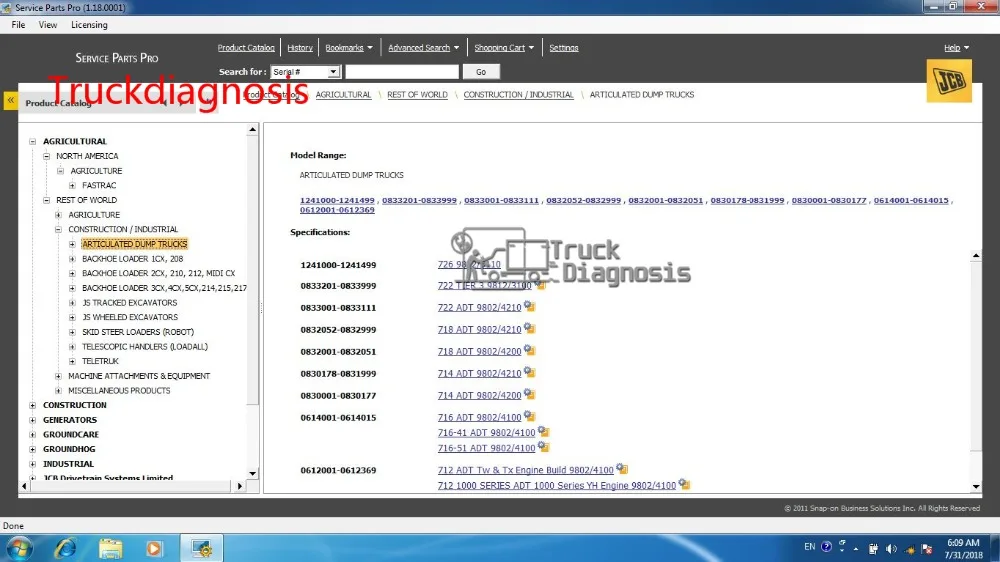Click parts icon next to 714 ADT 9802/4210
Screen dimensions: 1000x562
[529, 373]
